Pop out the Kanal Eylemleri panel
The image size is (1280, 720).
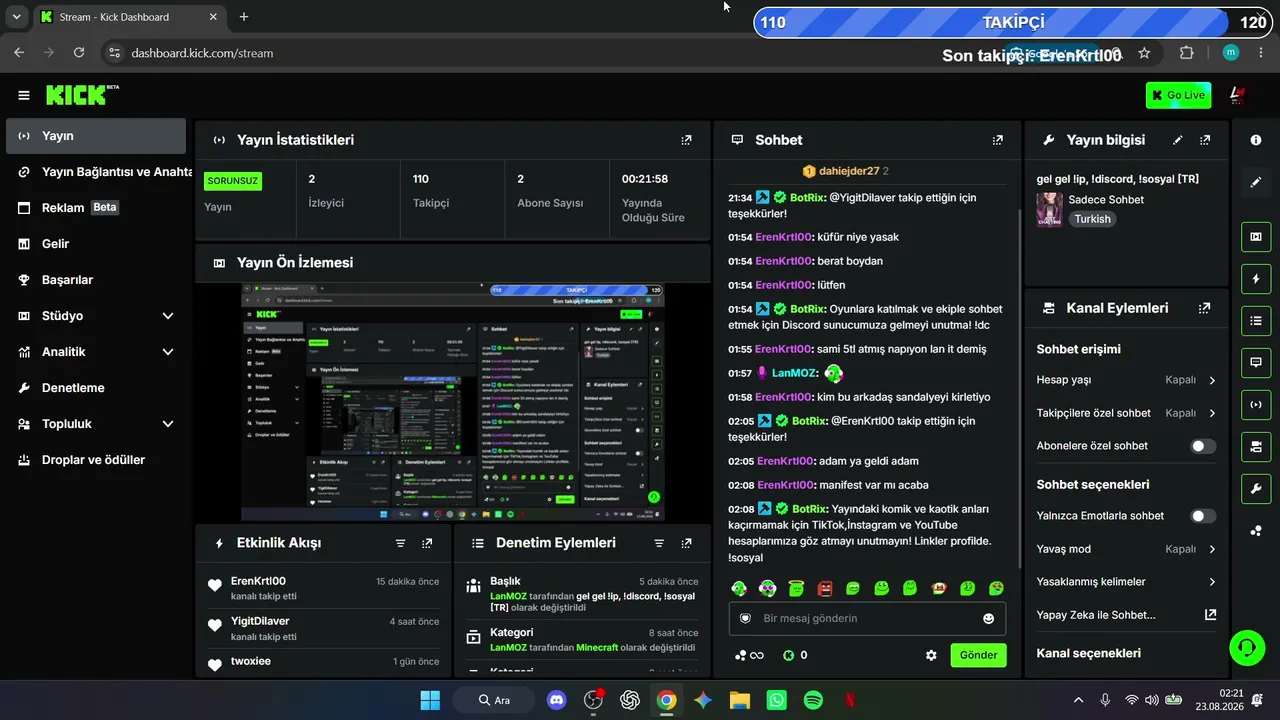point(1205,308)
